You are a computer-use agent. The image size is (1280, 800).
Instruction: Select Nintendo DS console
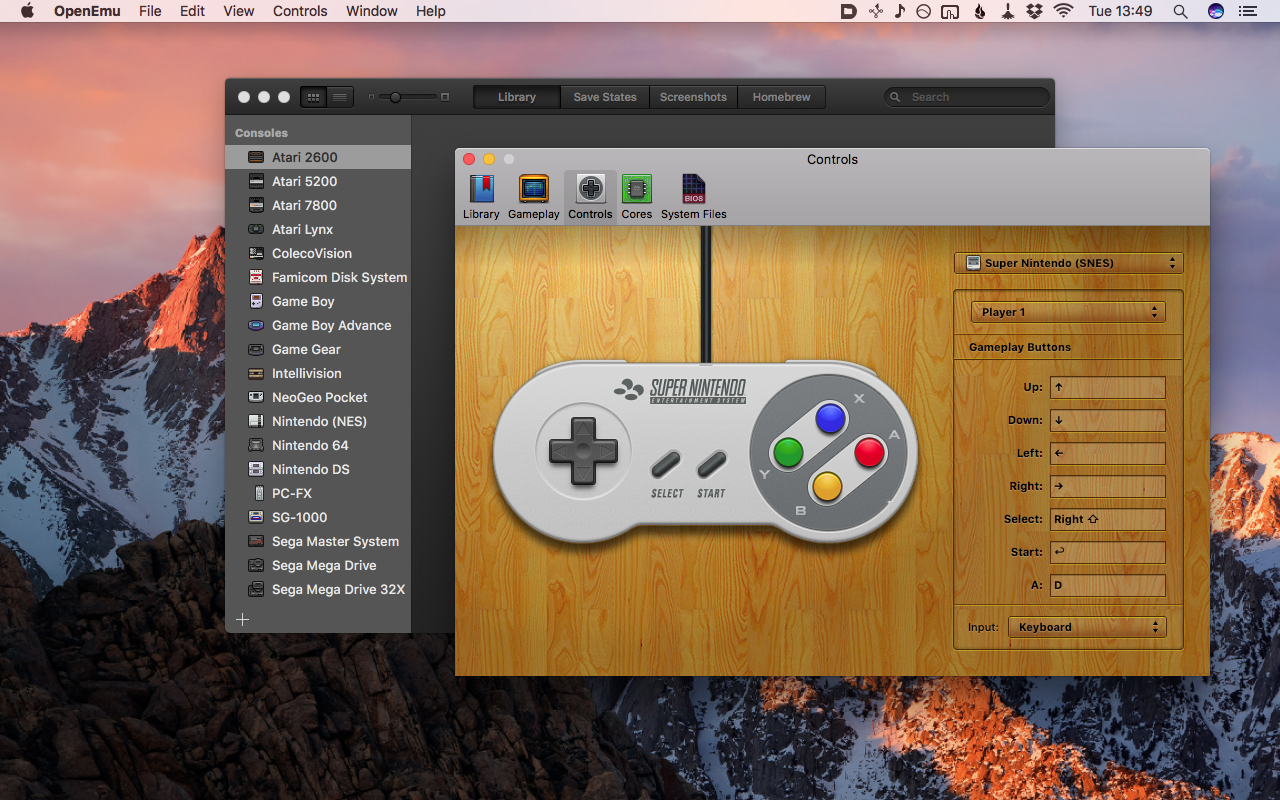(x=318, y=469)
